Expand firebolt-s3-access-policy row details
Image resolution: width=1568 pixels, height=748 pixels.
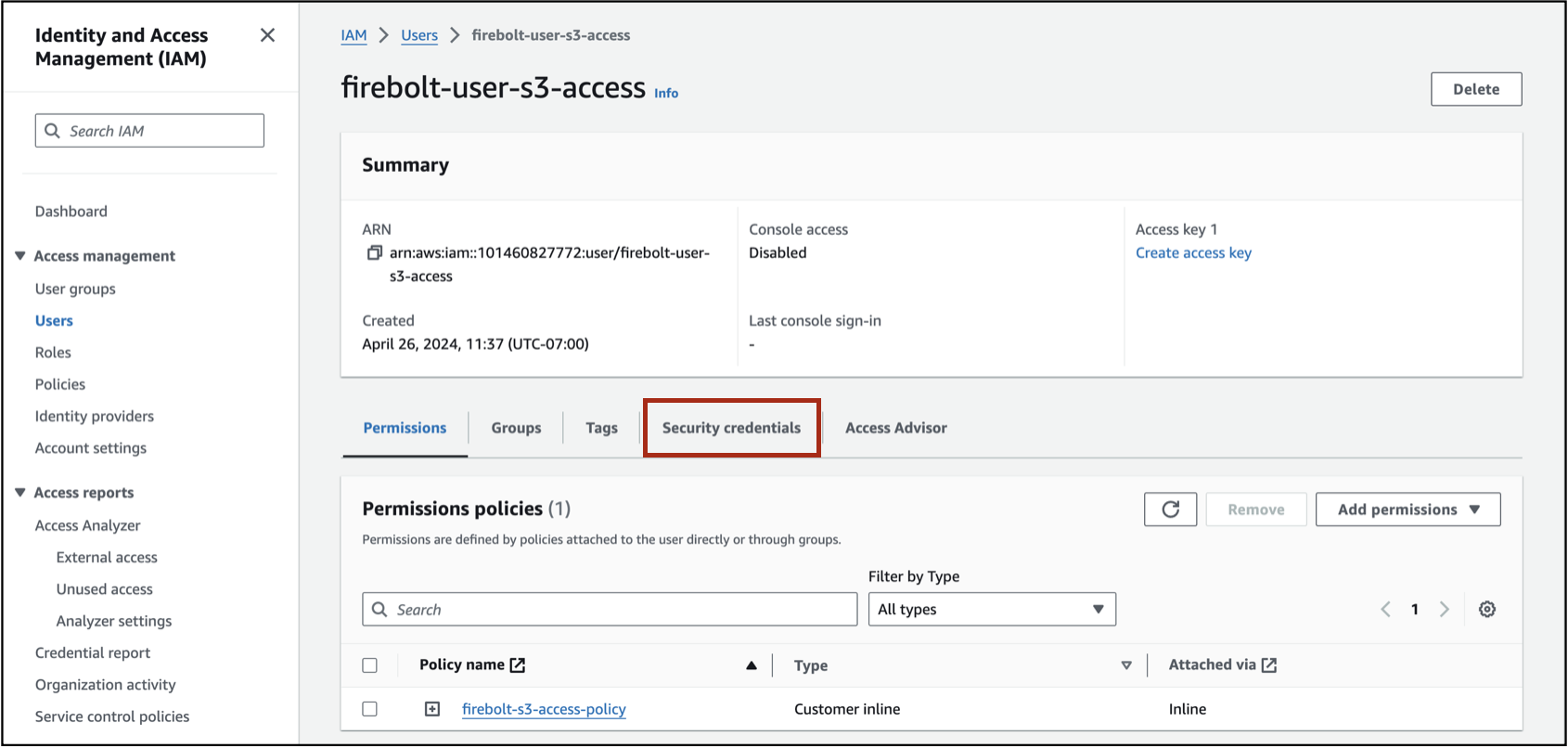[432, 709]
